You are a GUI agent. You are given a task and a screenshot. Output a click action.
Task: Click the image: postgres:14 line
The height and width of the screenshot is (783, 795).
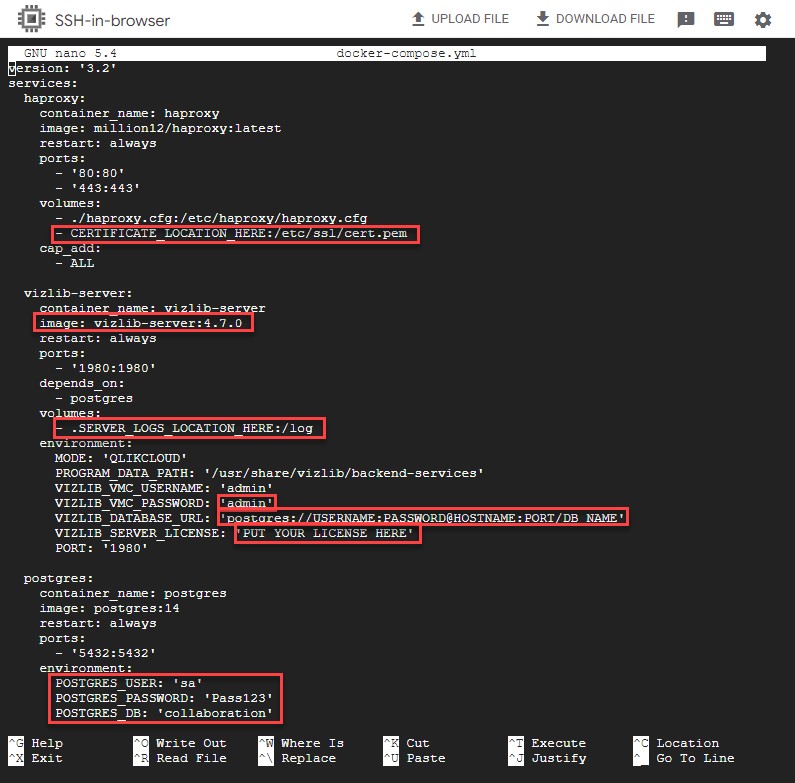pos(109,608)
